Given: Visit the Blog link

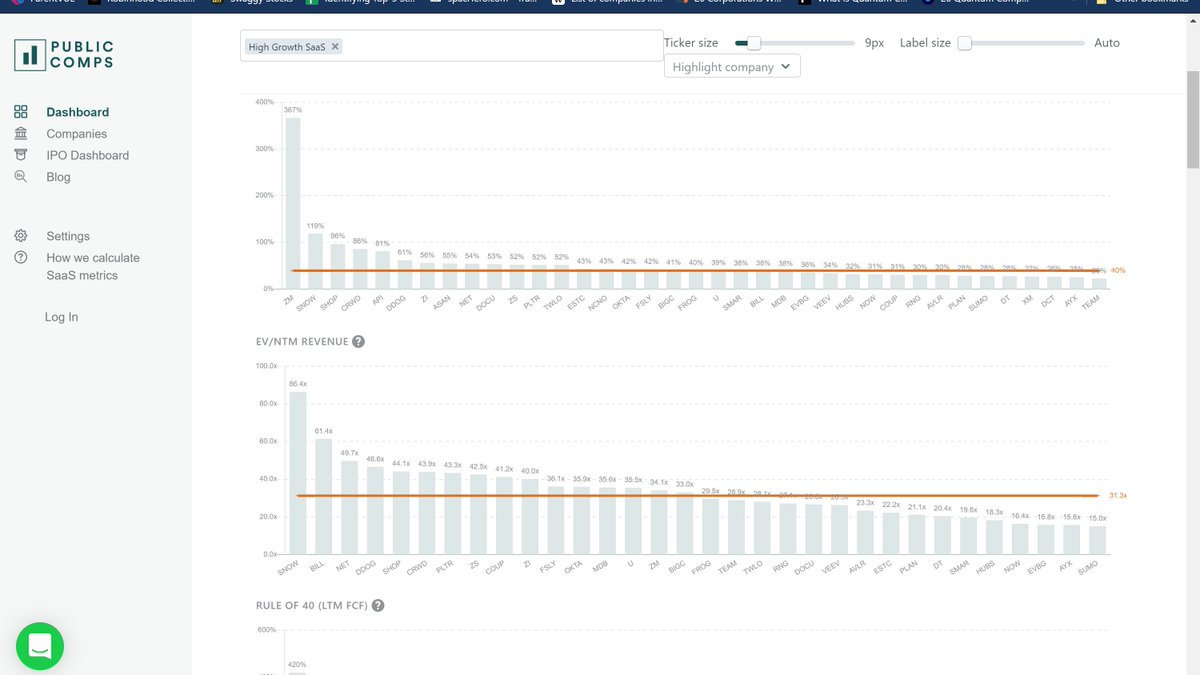Looking at the screenshot, I should coord(58,177).
